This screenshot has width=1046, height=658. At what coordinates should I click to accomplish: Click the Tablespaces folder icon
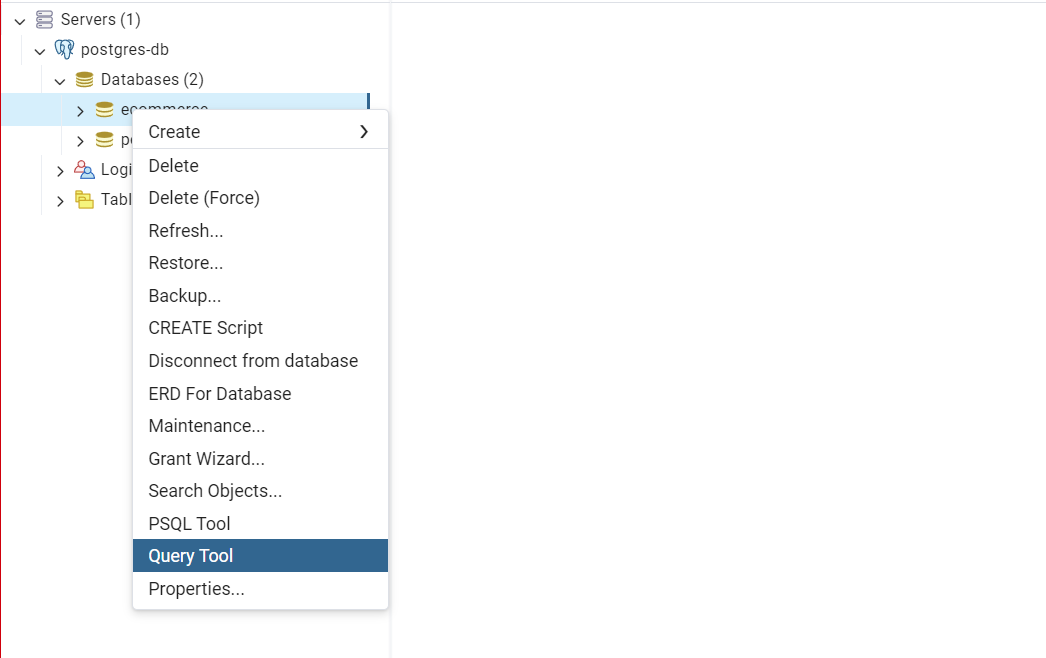(84, 199)
